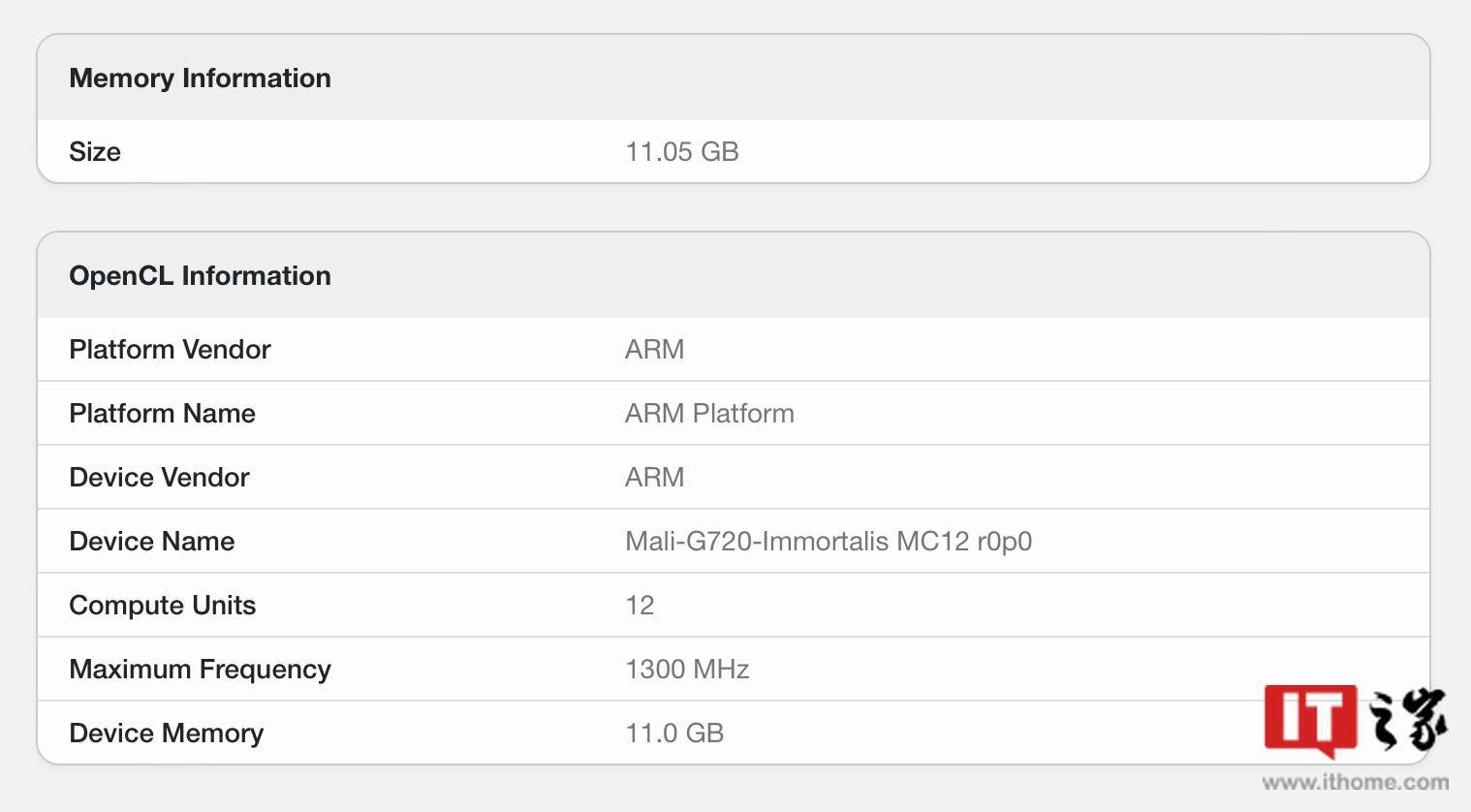Select the Device Name label

151,542
